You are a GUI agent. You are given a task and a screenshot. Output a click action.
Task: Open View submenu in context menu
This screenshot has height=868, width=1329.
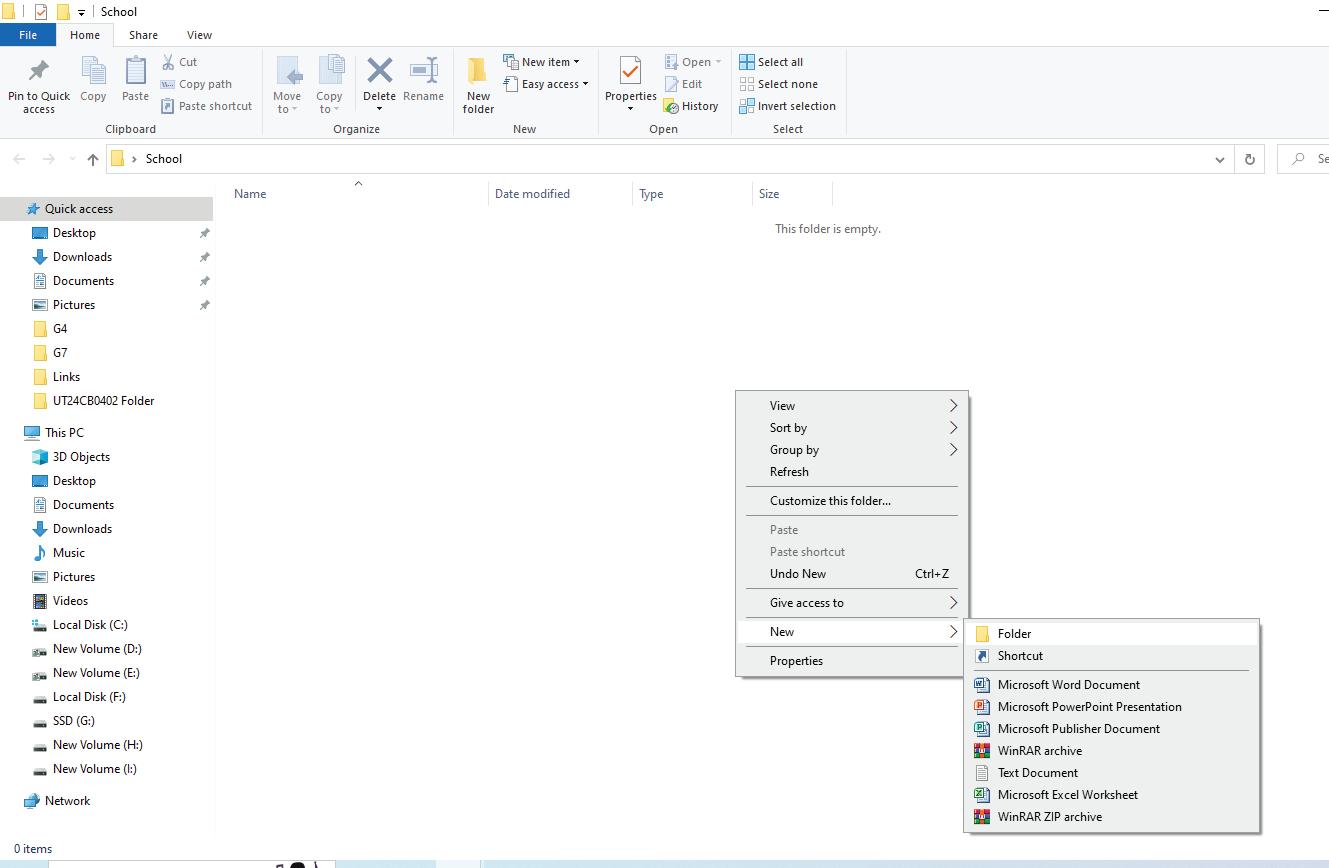click(x=852, y=406)
